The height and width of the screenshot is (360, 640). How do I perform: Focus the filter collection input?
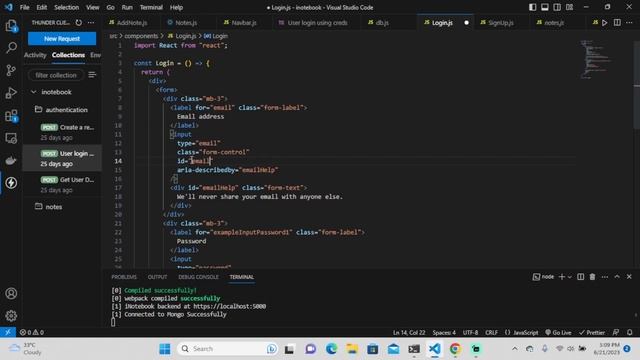(x=56, y=75)
